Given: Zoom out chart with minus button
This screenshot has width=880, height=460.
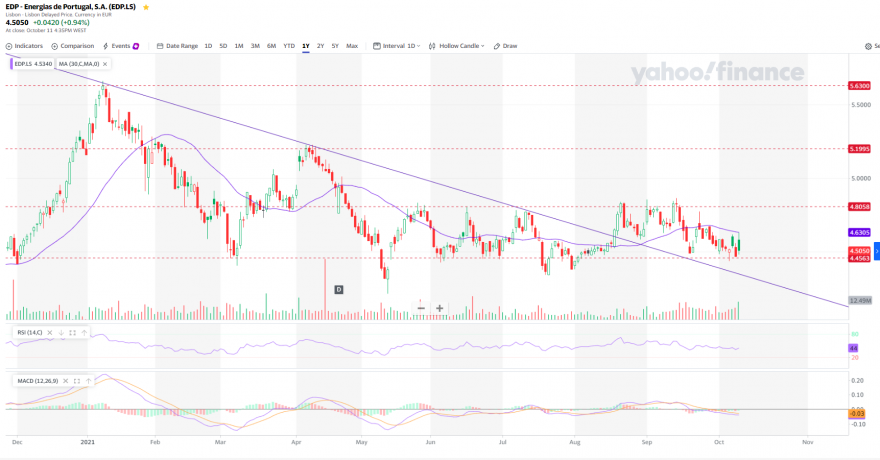Looking at the screenshot, I should click(421, 308).
